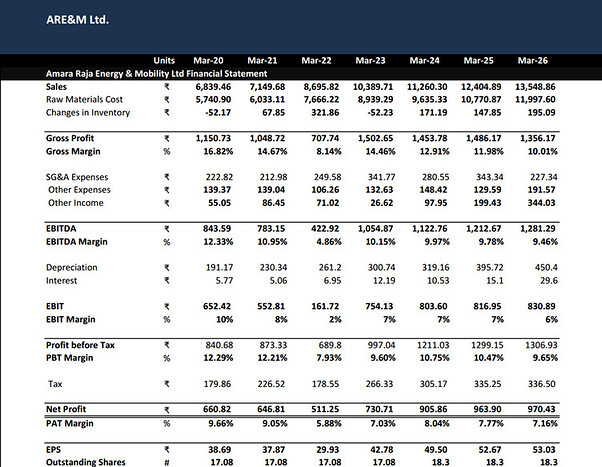Click EBITDA value 843.59
The width and height of the screenshot is (602, 467).
217,229
